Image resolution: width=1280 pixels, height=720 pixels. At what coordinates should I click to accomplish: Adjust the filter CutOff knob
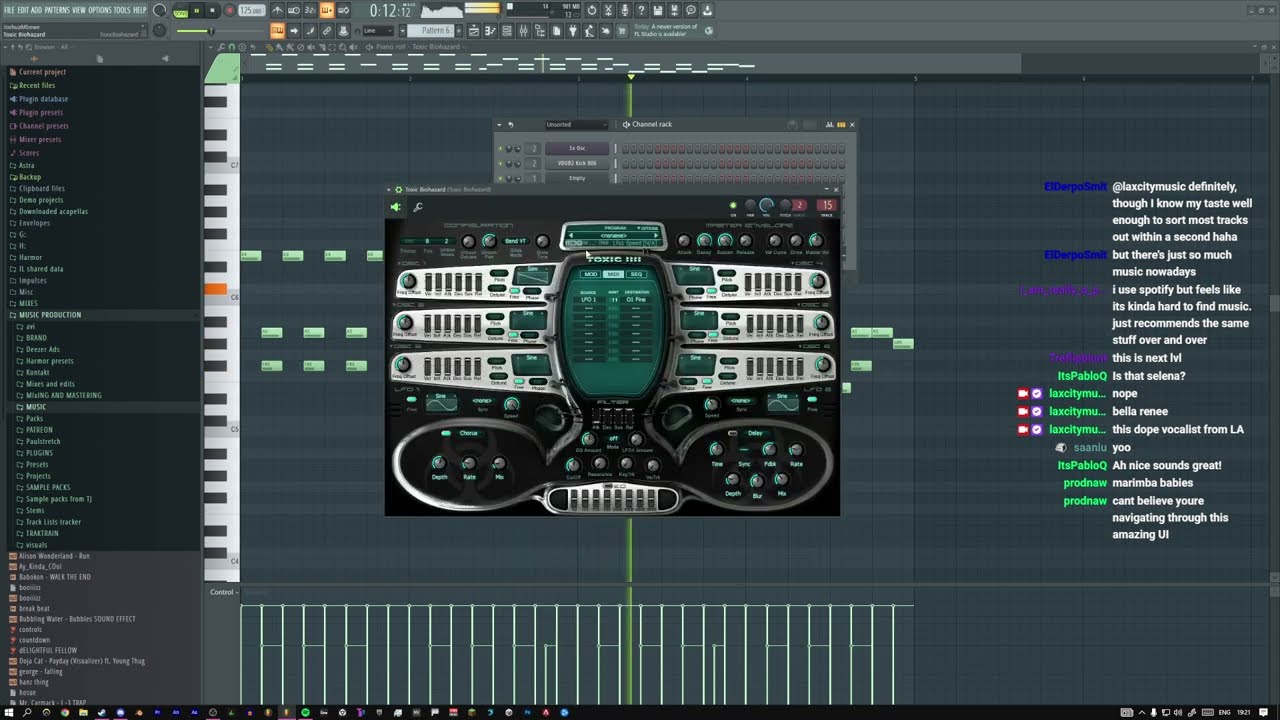coord(573,465)
